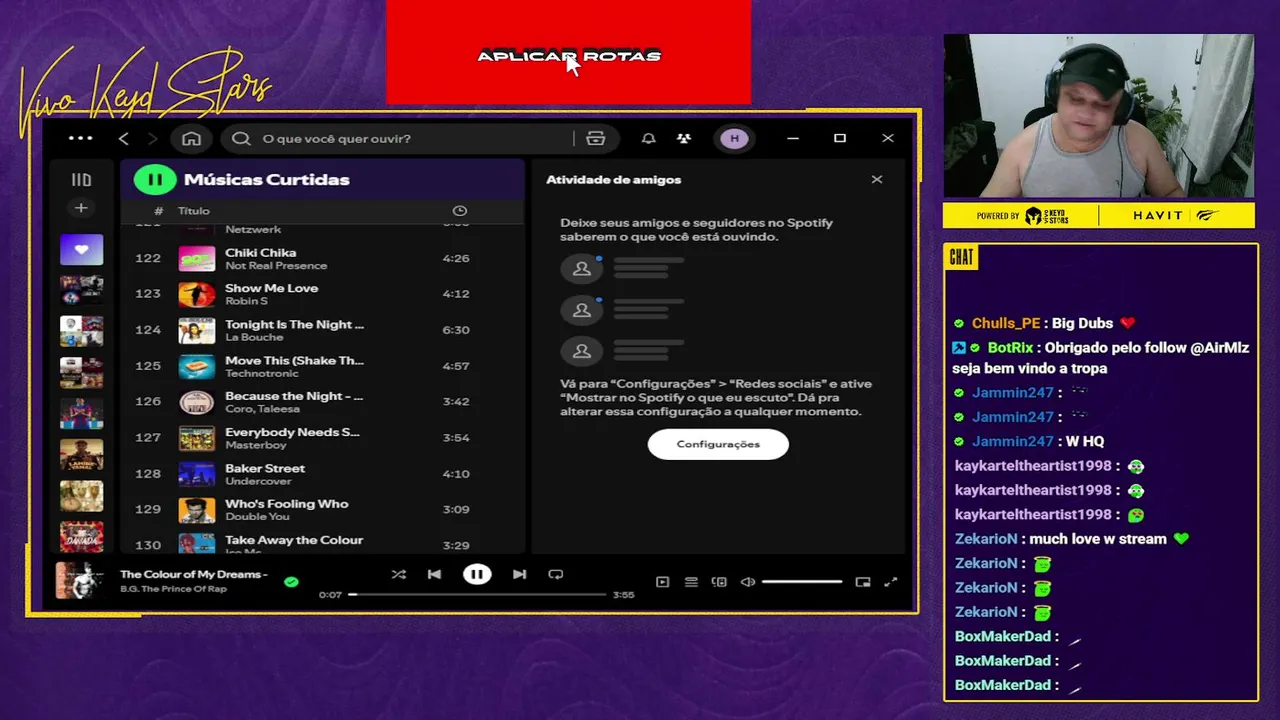Screen dimensions: 1280x720
Task: Skip to next track
Action: (x=519, y=574)
